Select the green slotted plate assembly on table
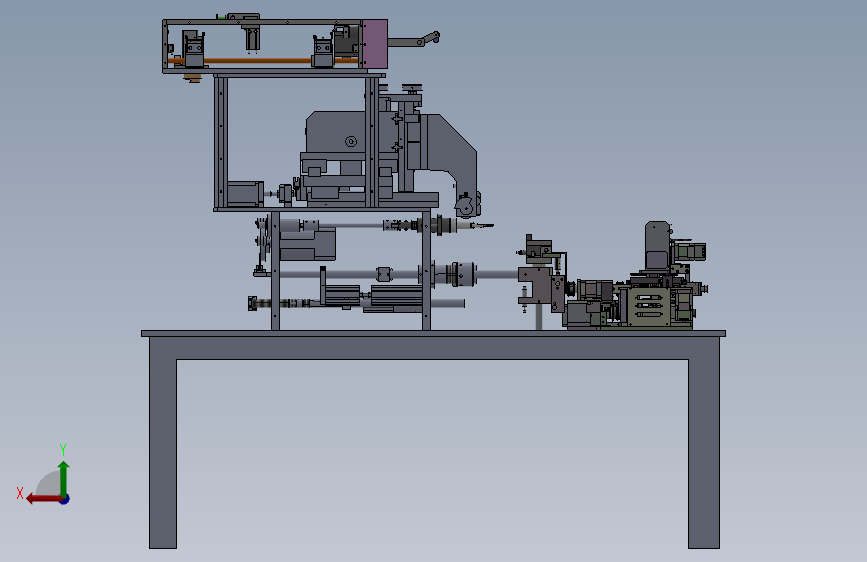The image size is (867, 562). click(647, 306)
